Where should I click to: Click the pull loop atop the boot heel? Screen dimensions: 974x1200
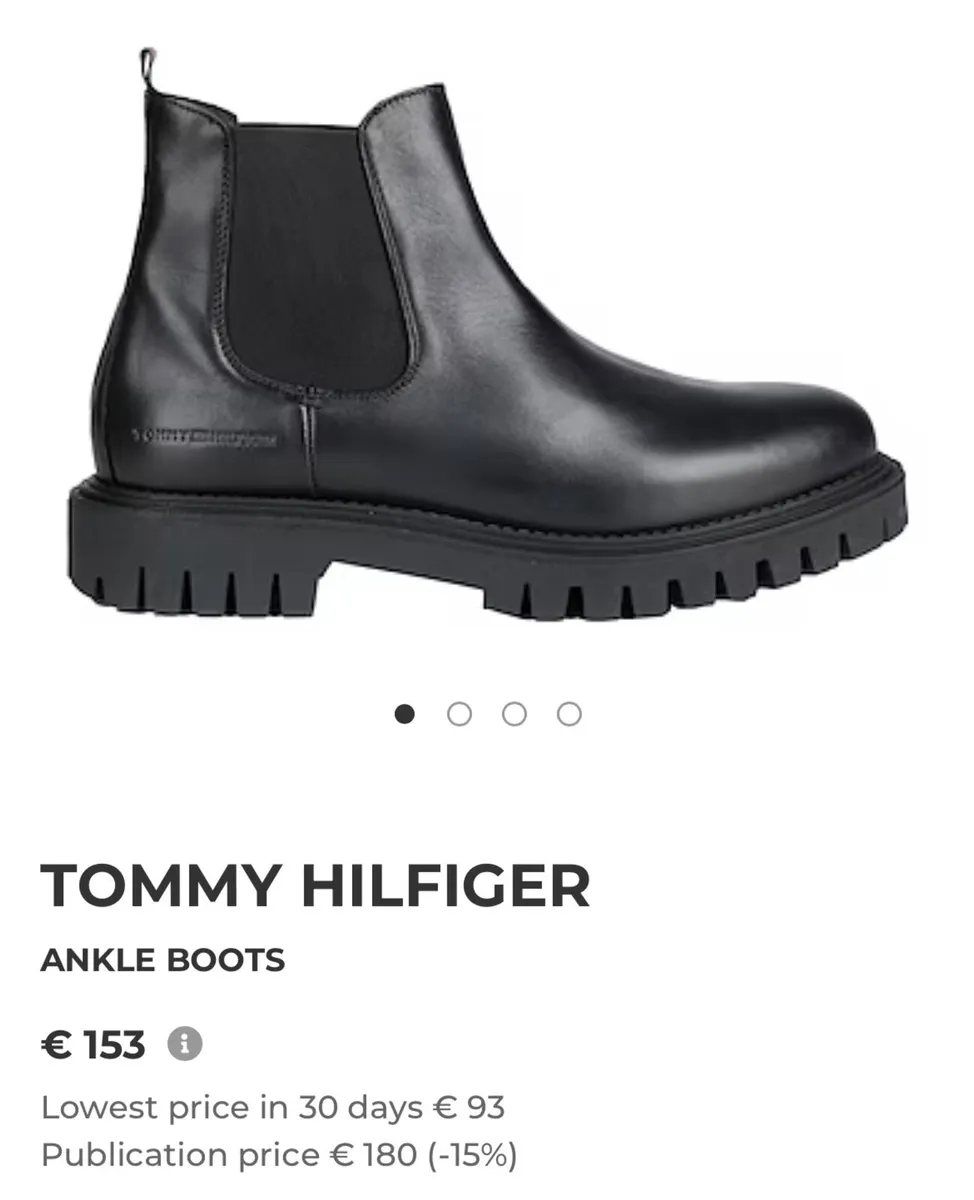tap(148, 68)
